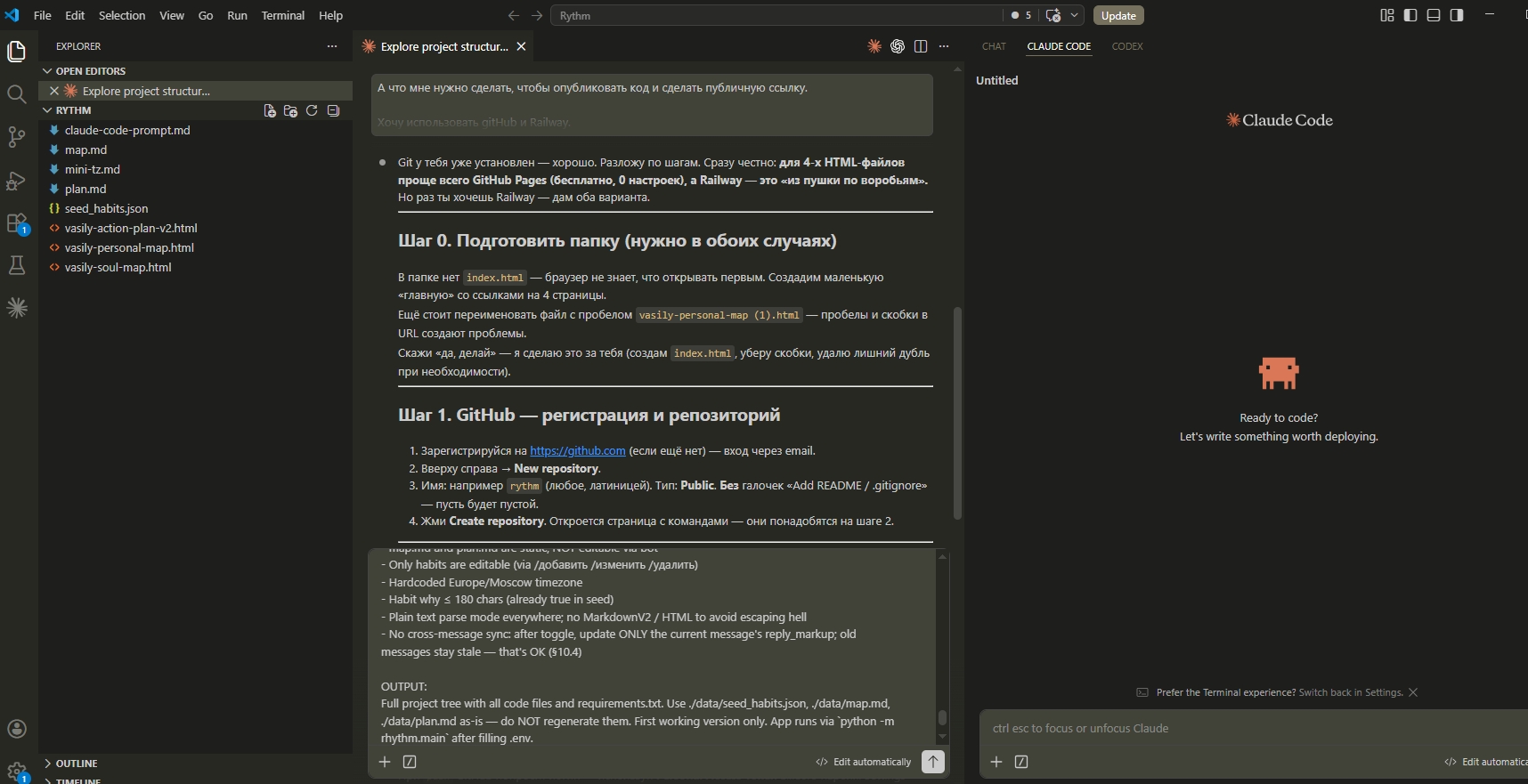The image size is (1528, 784).
Task: Open the Manage gear icon
Action: (16, 771)
